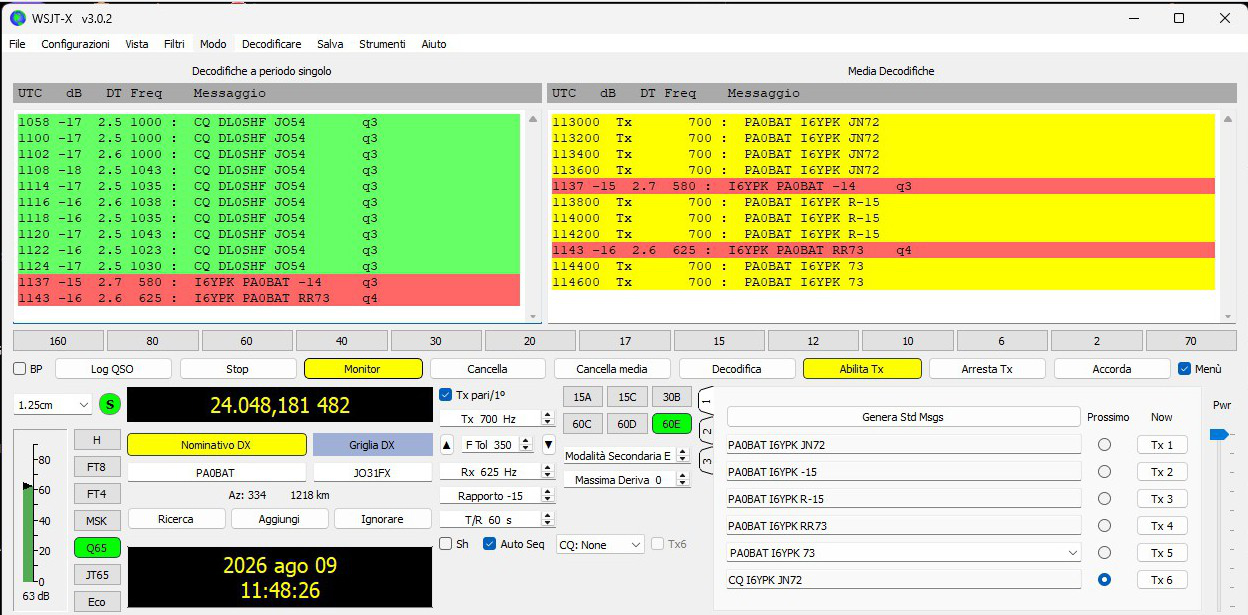Choose the 60E submode button
This screenshot has width=1248, height=615.
[672, 424]
